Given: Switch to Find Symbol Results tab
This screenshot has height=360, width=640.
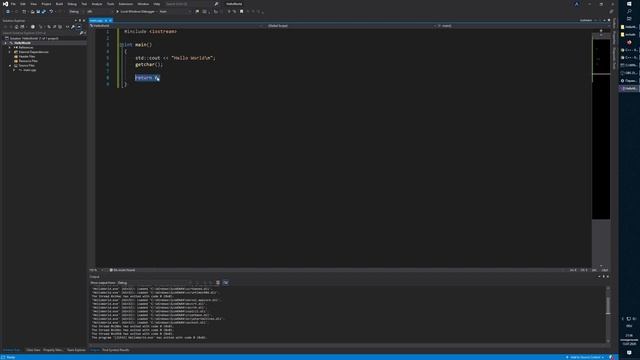Looking at the screenshot, I should pos(116,350).
